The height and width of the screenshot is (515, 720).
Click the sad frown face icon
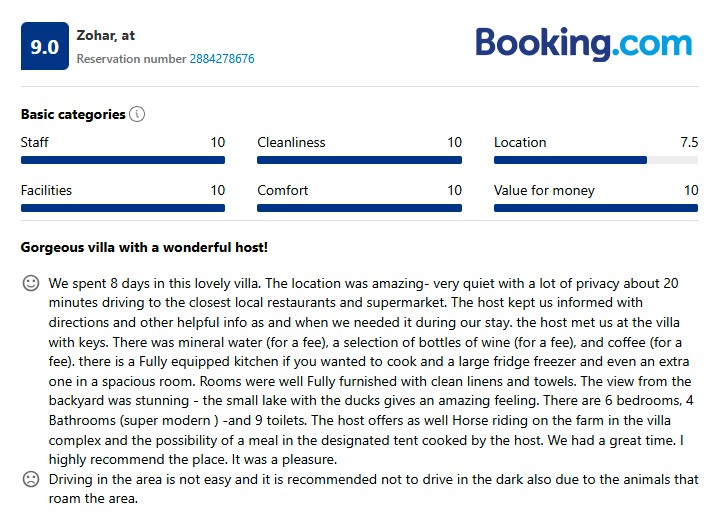[31, 479]
